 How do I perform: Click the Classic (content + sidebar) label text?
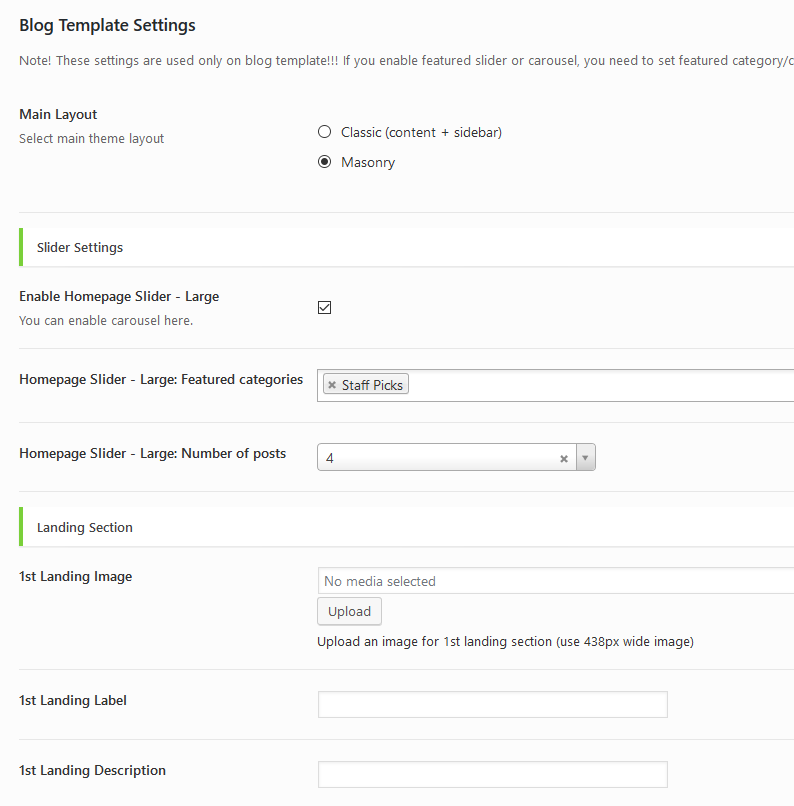pyautogui.click(x=421, y=132)
